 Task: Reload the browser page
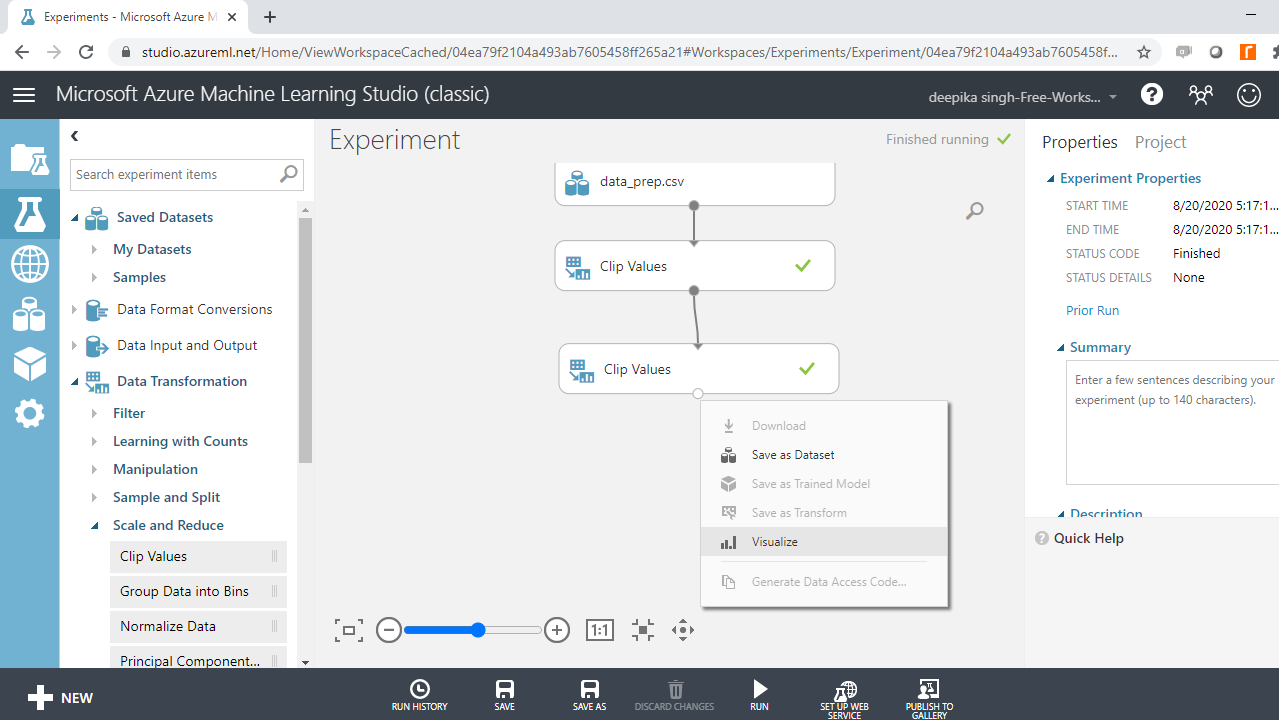click(x=86, y=52)
